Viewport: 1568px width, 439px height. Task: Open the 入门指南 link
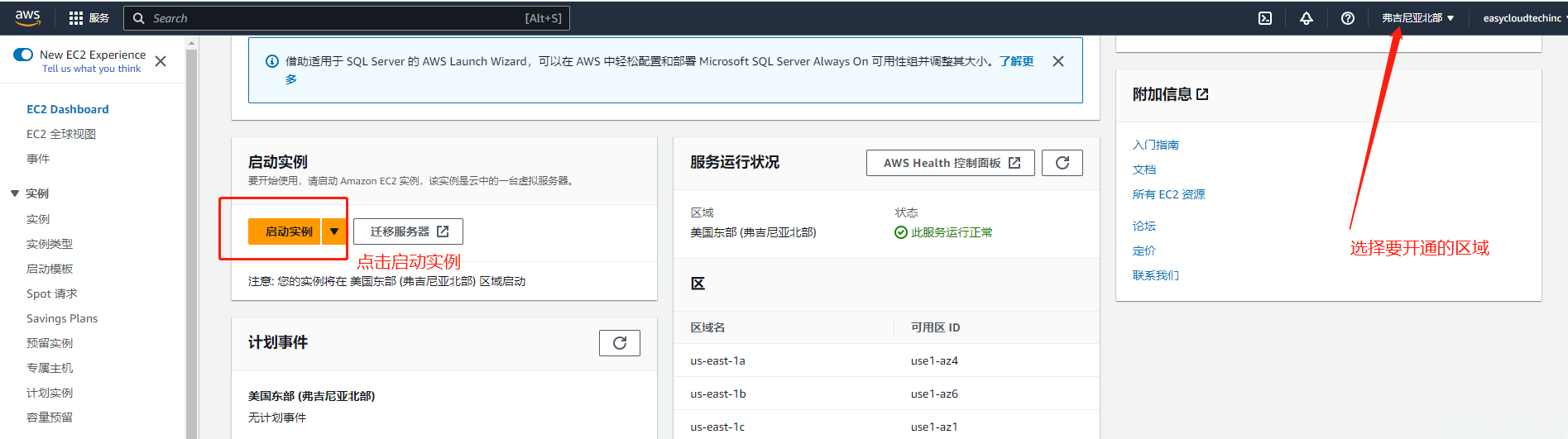coord(1156,145)
